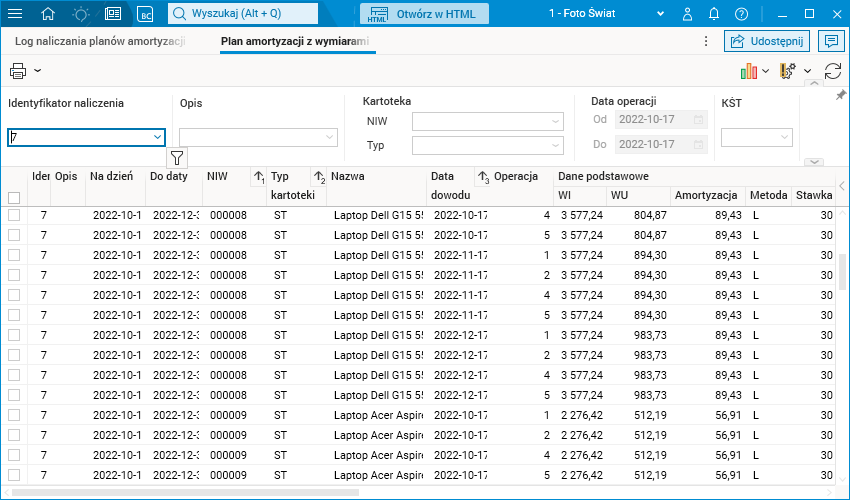Tick the select-all checkbox in grid header
The width and height of the screenshot is (850, 500).
click(14, 198)
